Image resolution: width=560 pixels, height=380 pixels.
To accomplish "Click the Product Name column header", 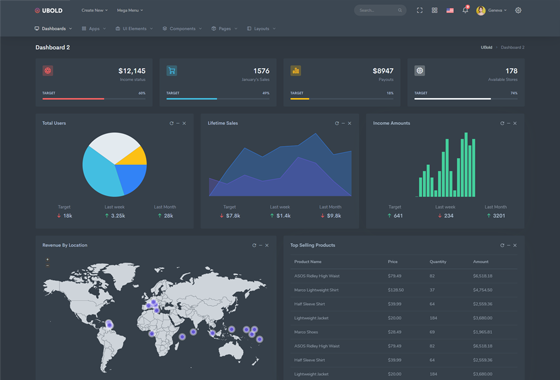I will [x=308, y=262].
